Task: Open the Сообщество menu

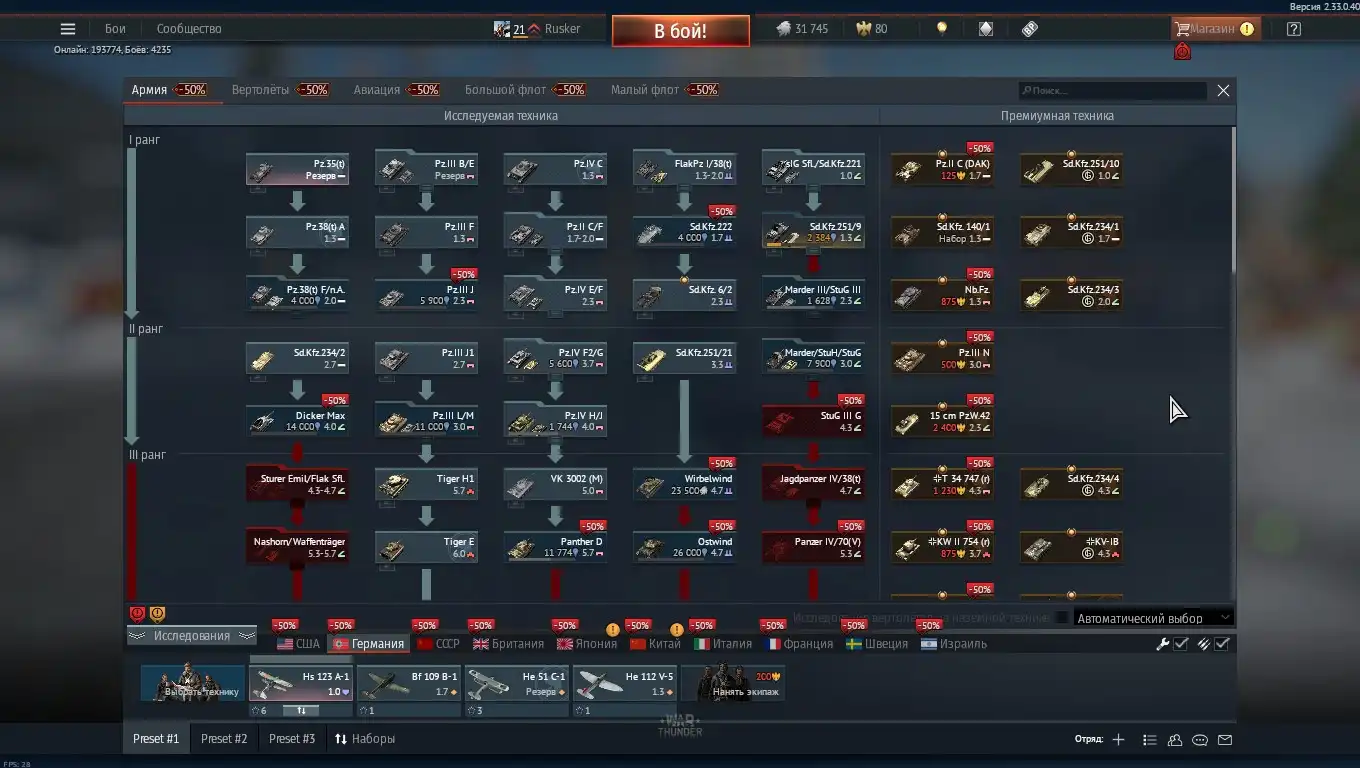Action: click(189, 29)
